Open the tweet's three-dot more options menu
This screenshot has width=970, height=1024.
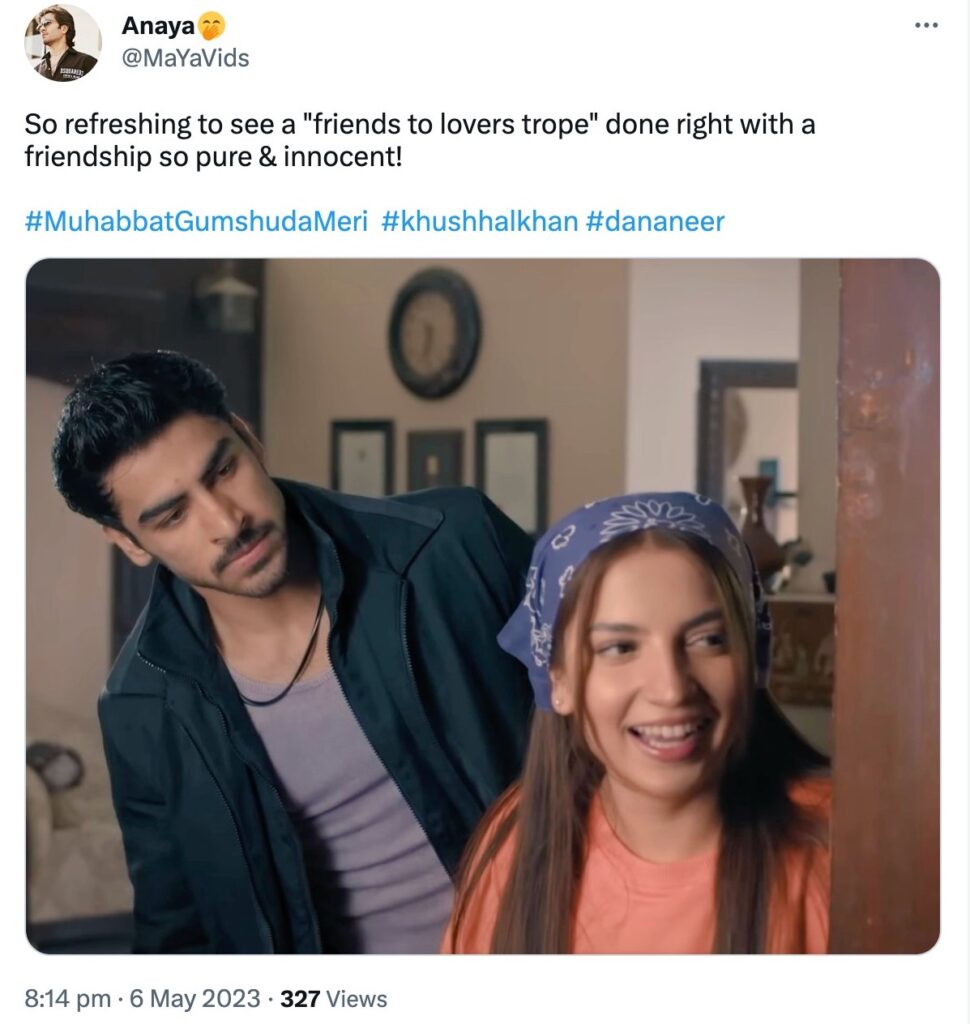tap(926, 25)
